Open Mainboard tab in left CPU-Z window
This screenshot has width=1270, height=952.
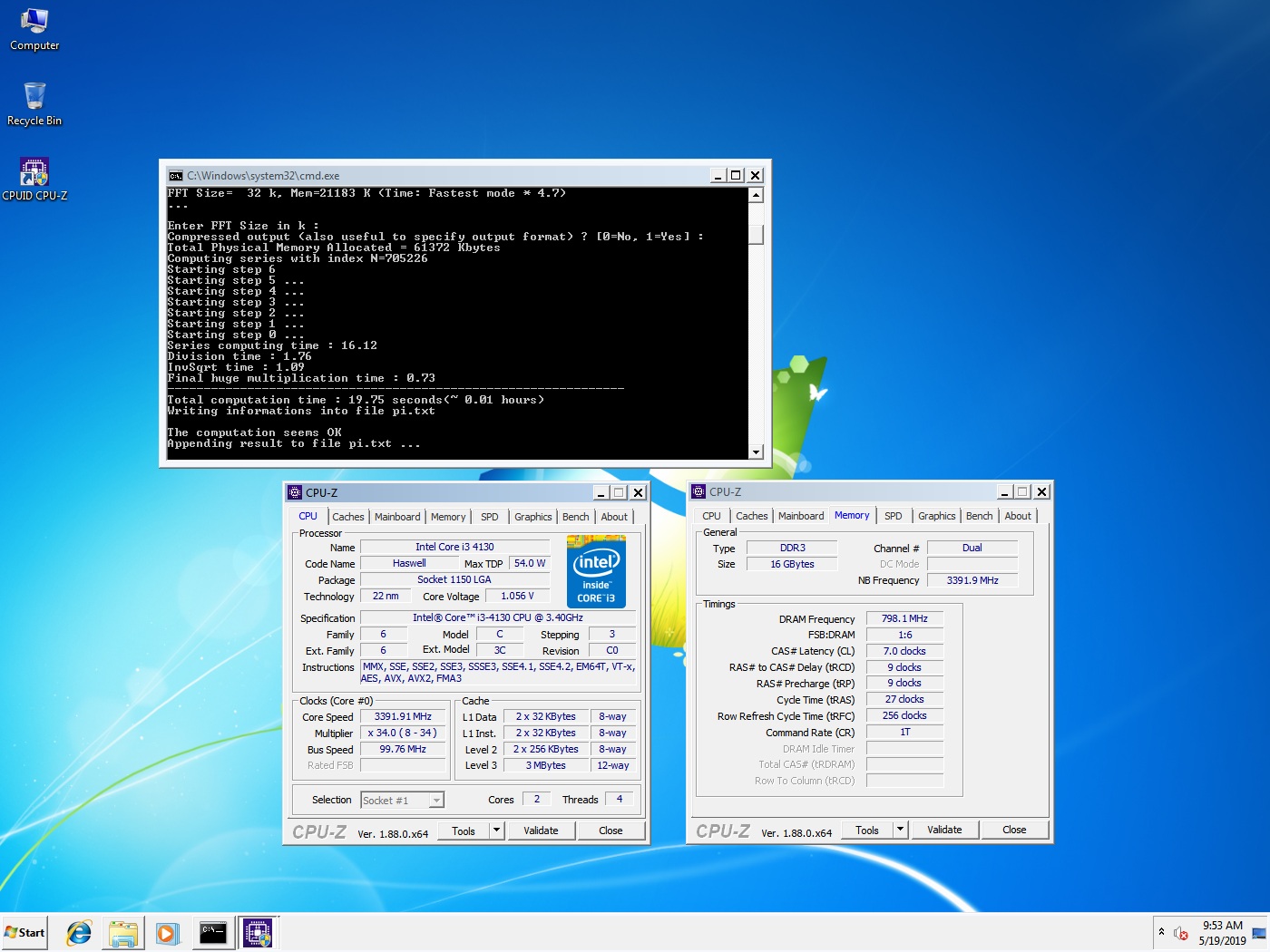tap(397, 517)
